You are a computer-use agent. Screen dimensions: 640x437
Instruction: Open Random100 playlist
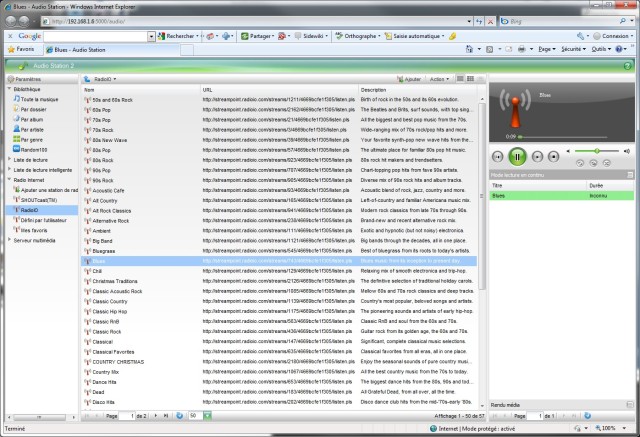[30, 150]
